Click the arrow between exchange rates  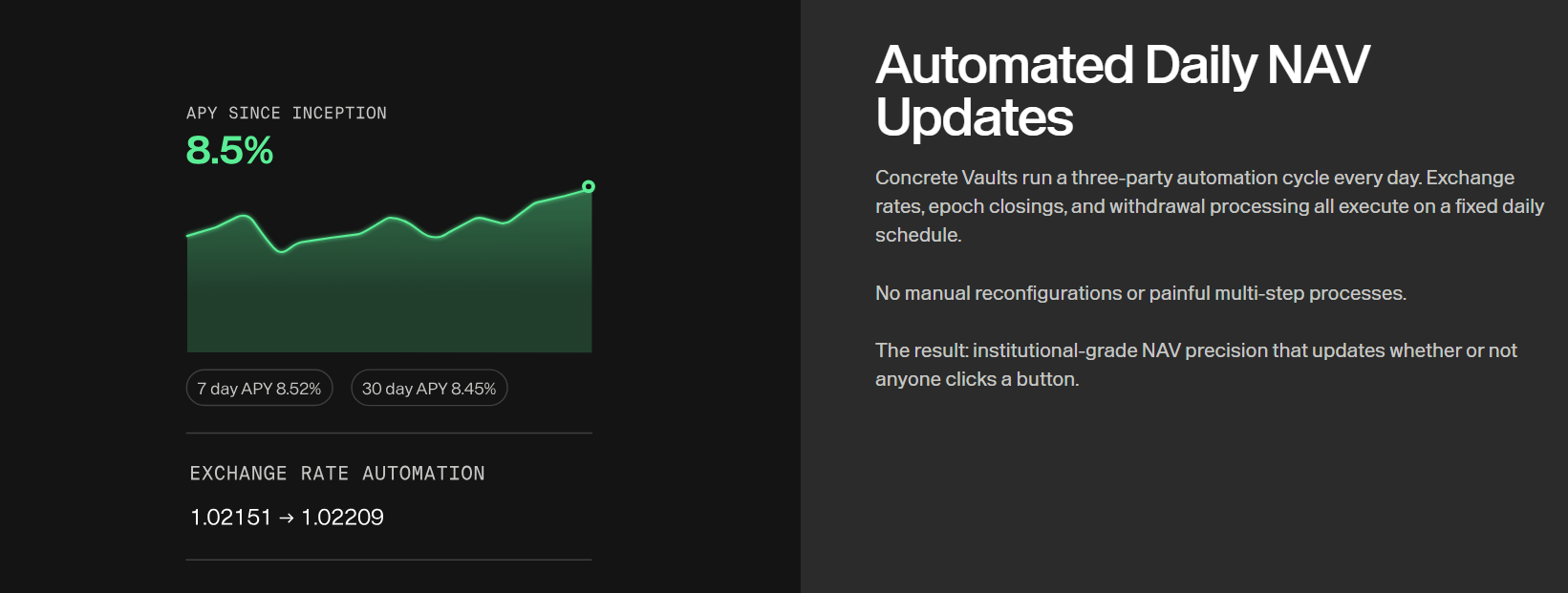(287, 518)
